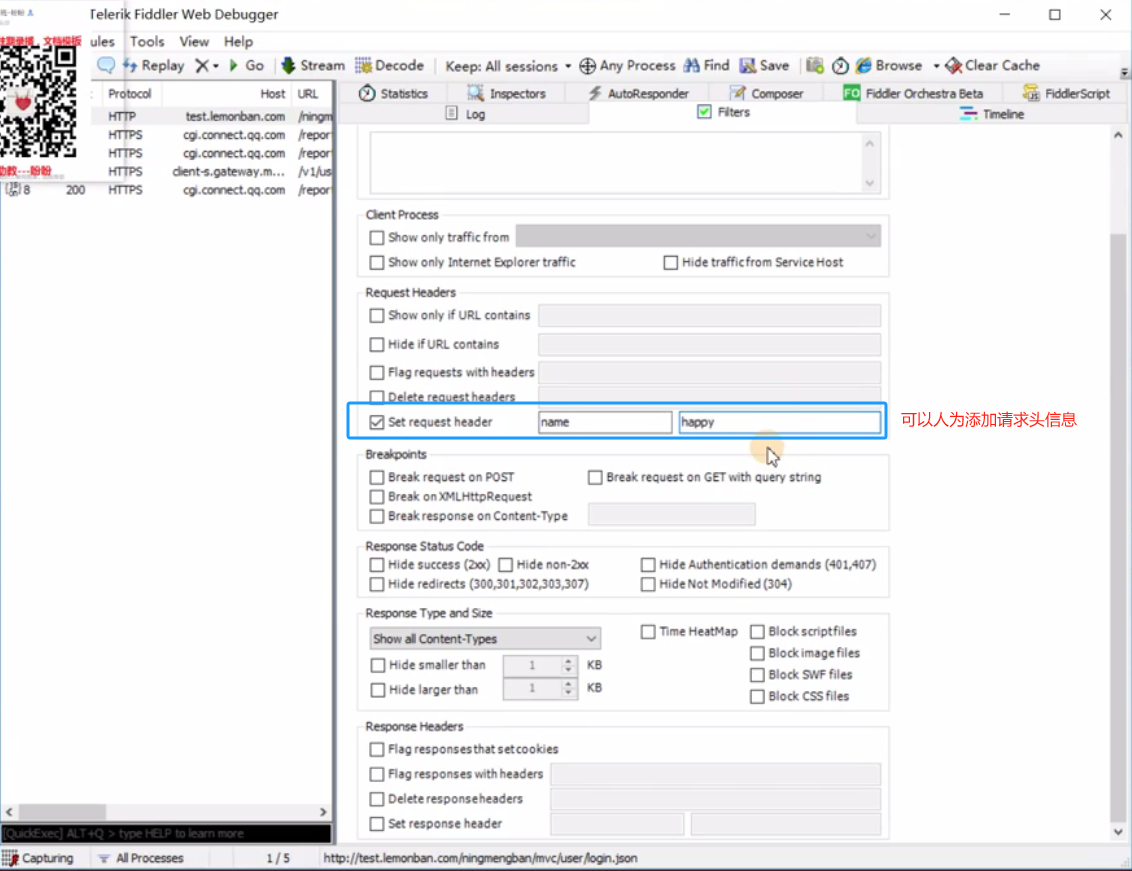Viewport: 1132px width, 871px height.
Task: Click the Find binoculars icon
Action: [x=692, y=66]
